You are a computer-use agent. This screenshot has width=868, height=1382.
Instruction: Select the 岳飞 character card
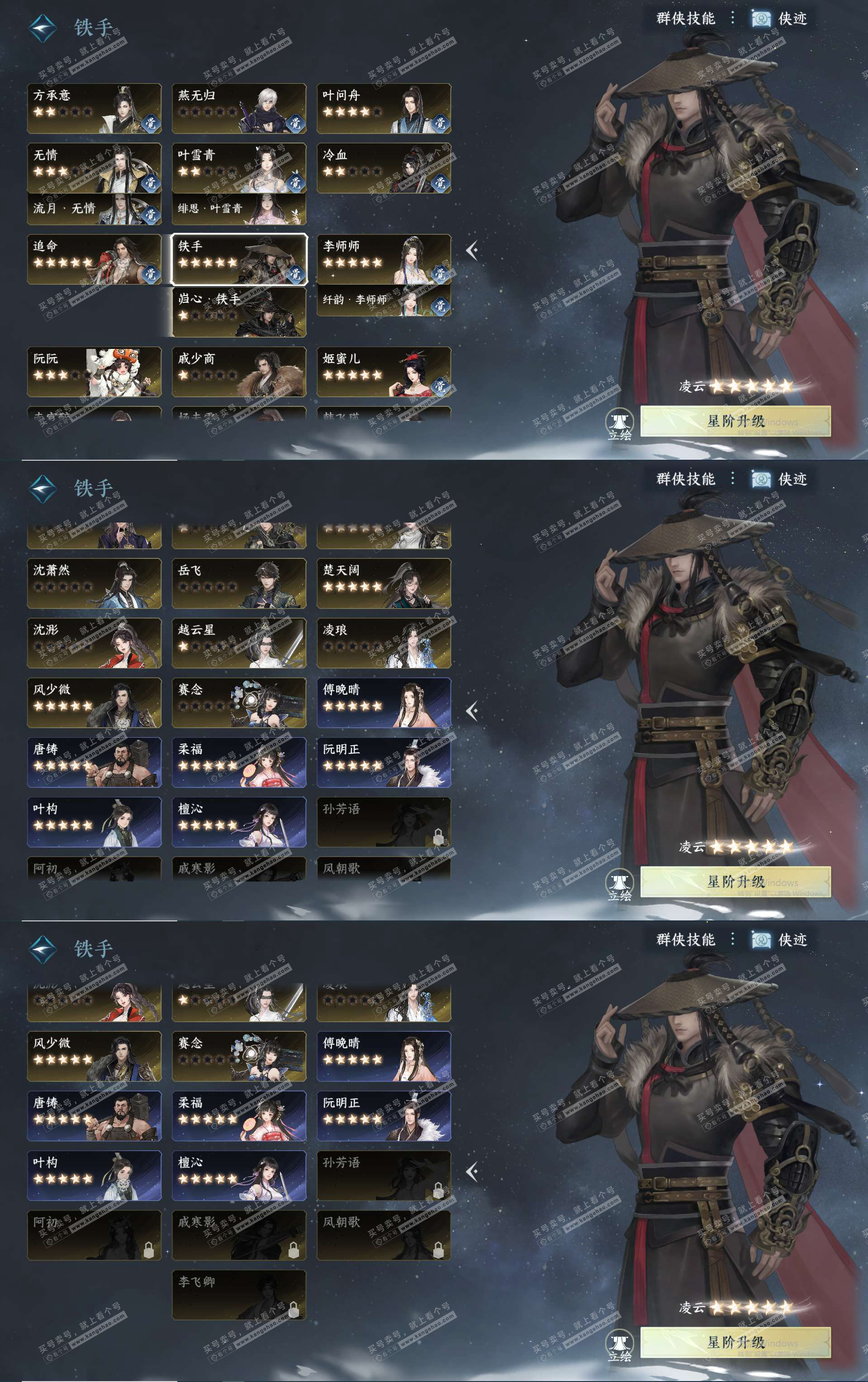[x=239, y=583]
